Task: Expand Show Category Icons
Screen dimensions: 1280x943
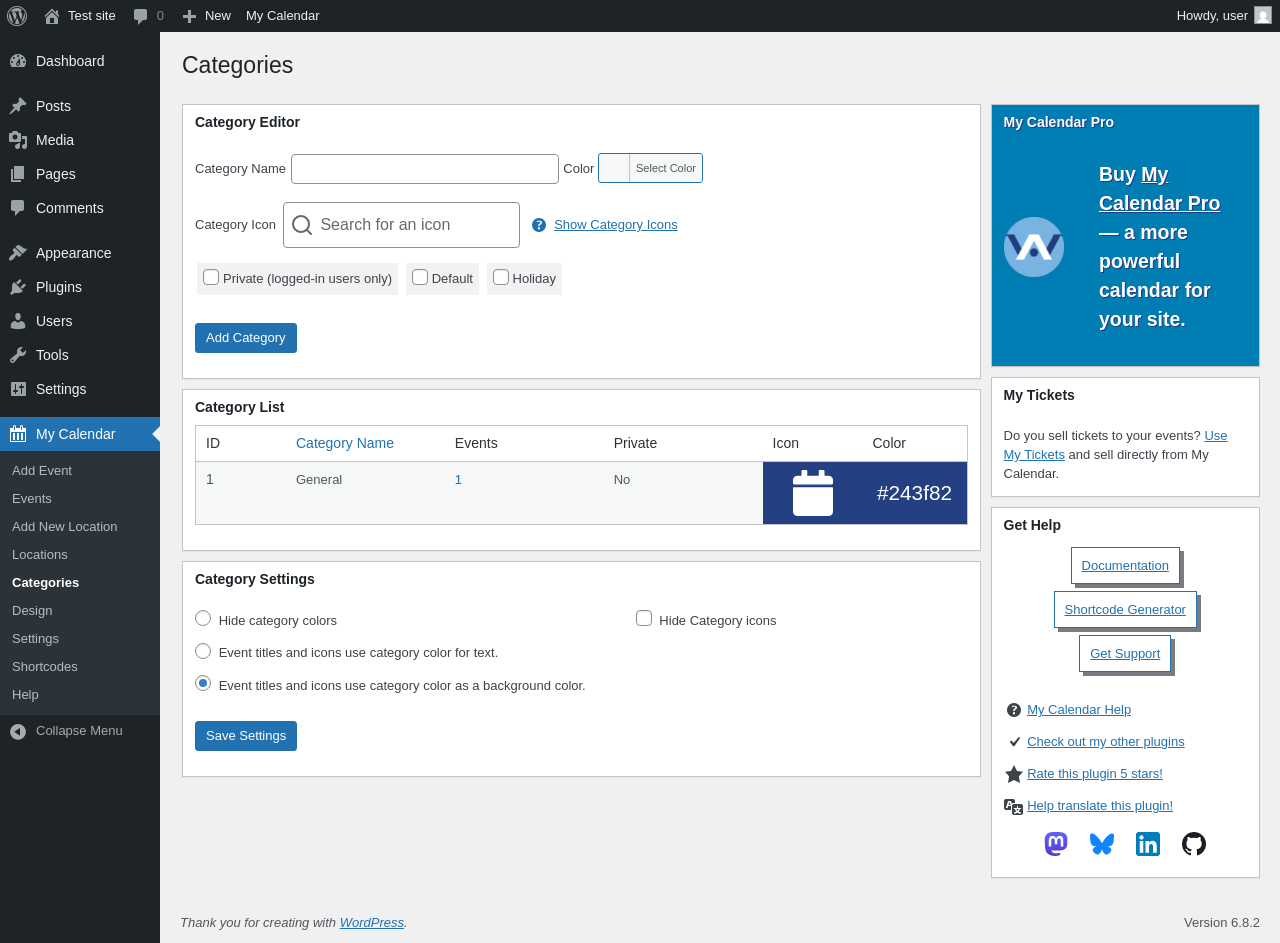Action: pyautogui.click(x=615, y=224)
